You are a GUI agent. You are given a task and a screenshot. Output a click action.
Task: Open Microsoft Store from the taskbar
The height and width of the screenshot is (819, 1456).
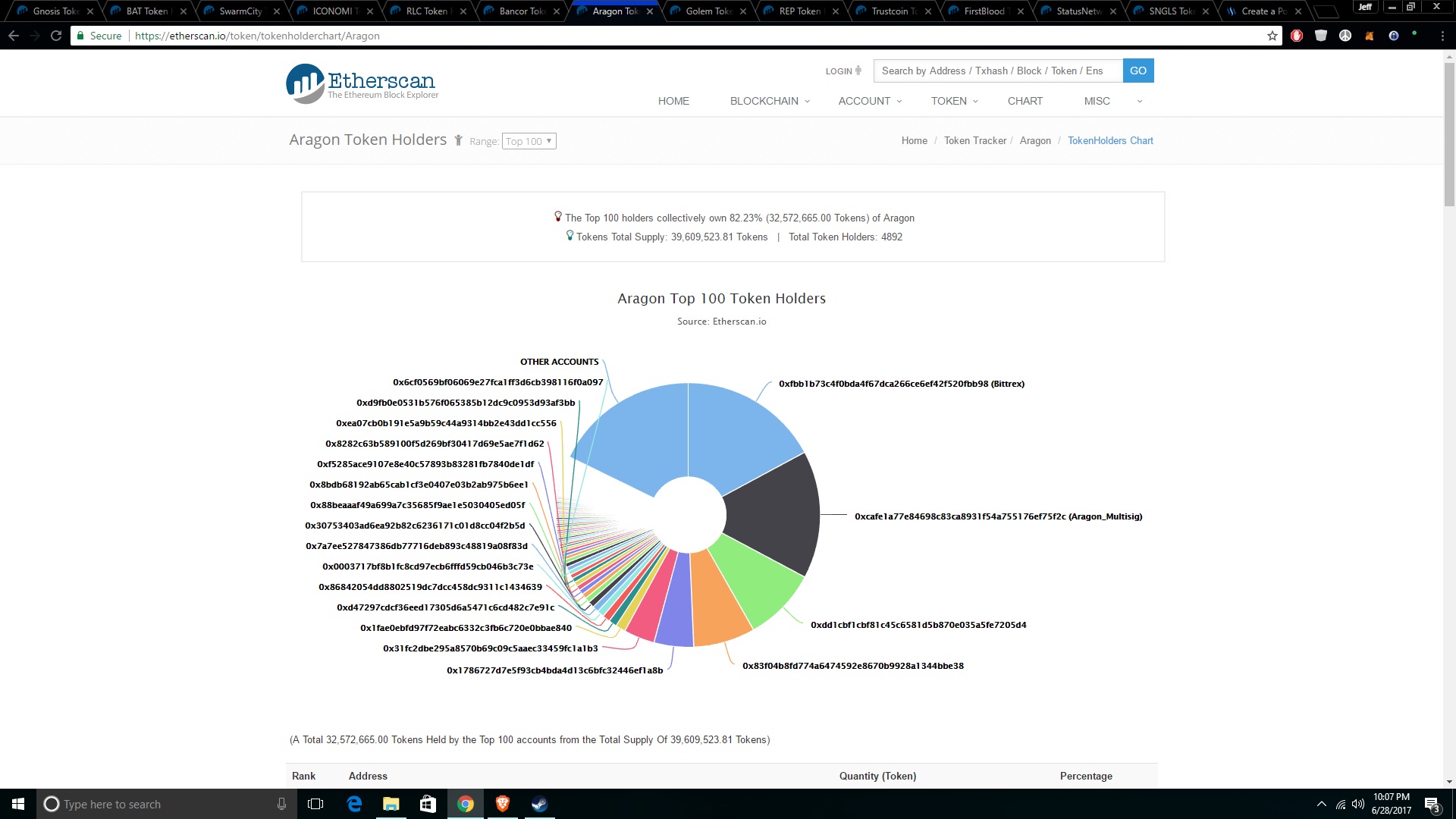tap(428, 804)
